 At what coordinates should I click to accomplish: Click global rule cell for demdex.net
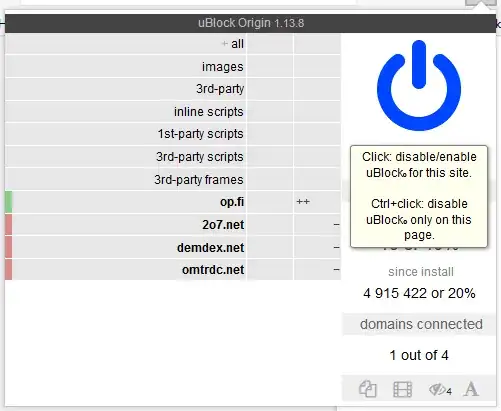pyautogui.click(x=270, y=247)
